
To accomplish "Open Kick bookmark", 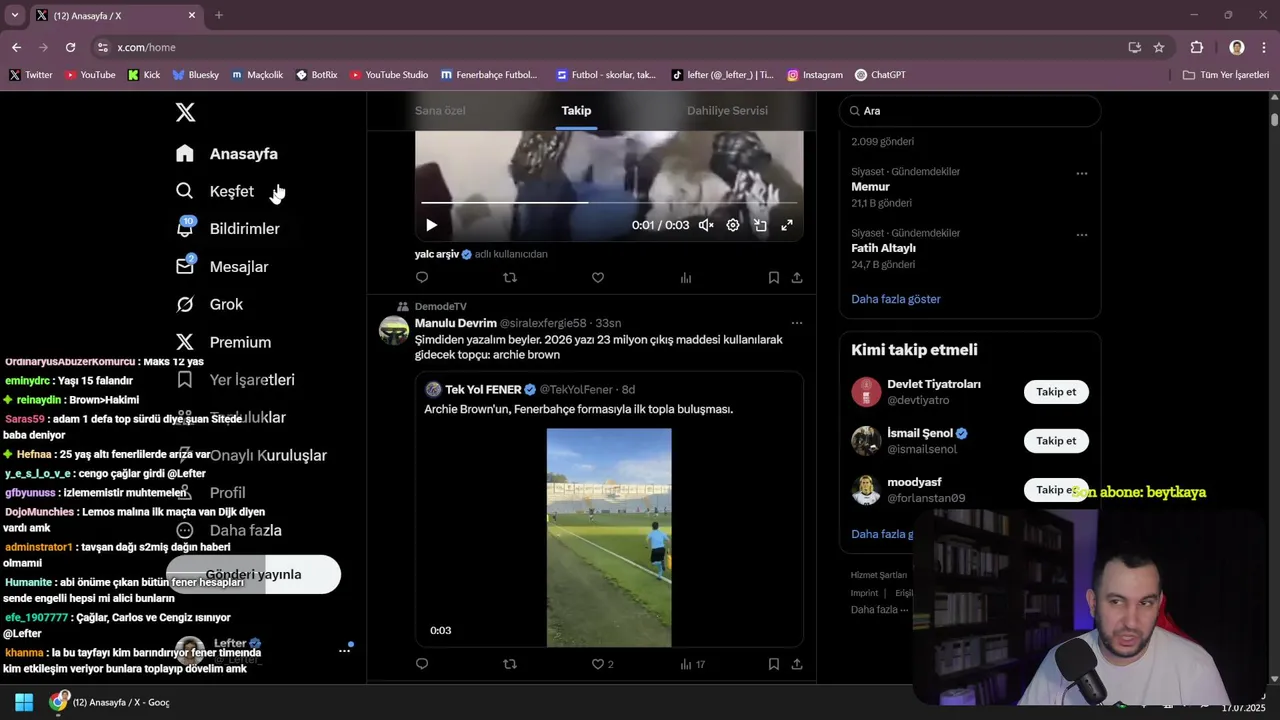I will 144,75.
